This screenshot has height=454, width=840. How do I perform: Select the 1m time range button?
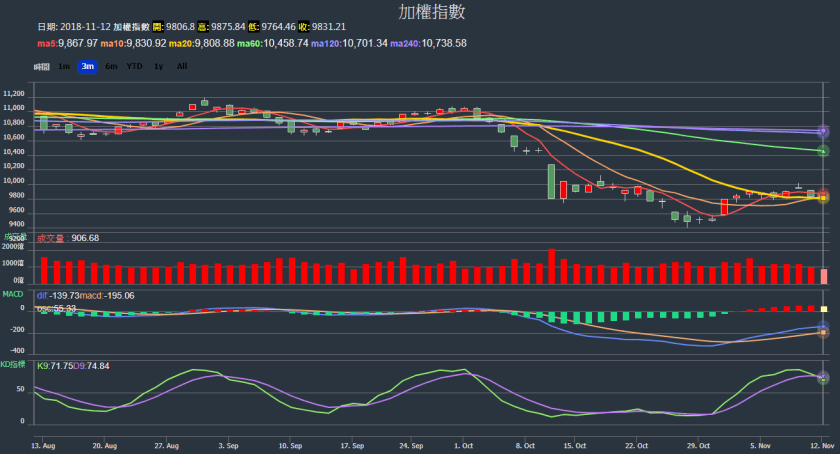point(64,66)
